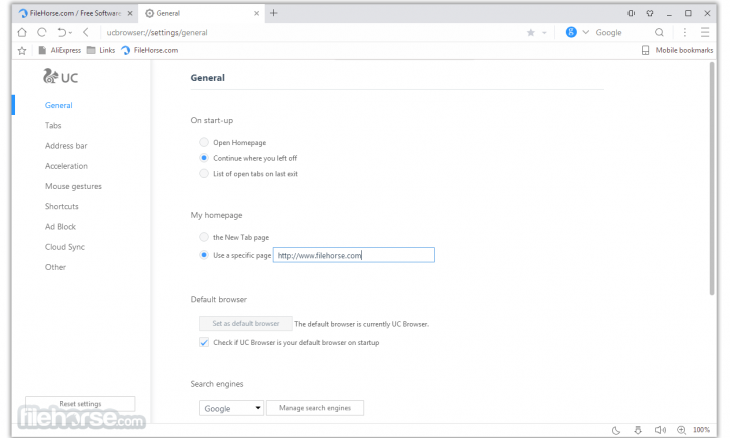Click the Google search box
730x438 pixels.
point(622,33)
